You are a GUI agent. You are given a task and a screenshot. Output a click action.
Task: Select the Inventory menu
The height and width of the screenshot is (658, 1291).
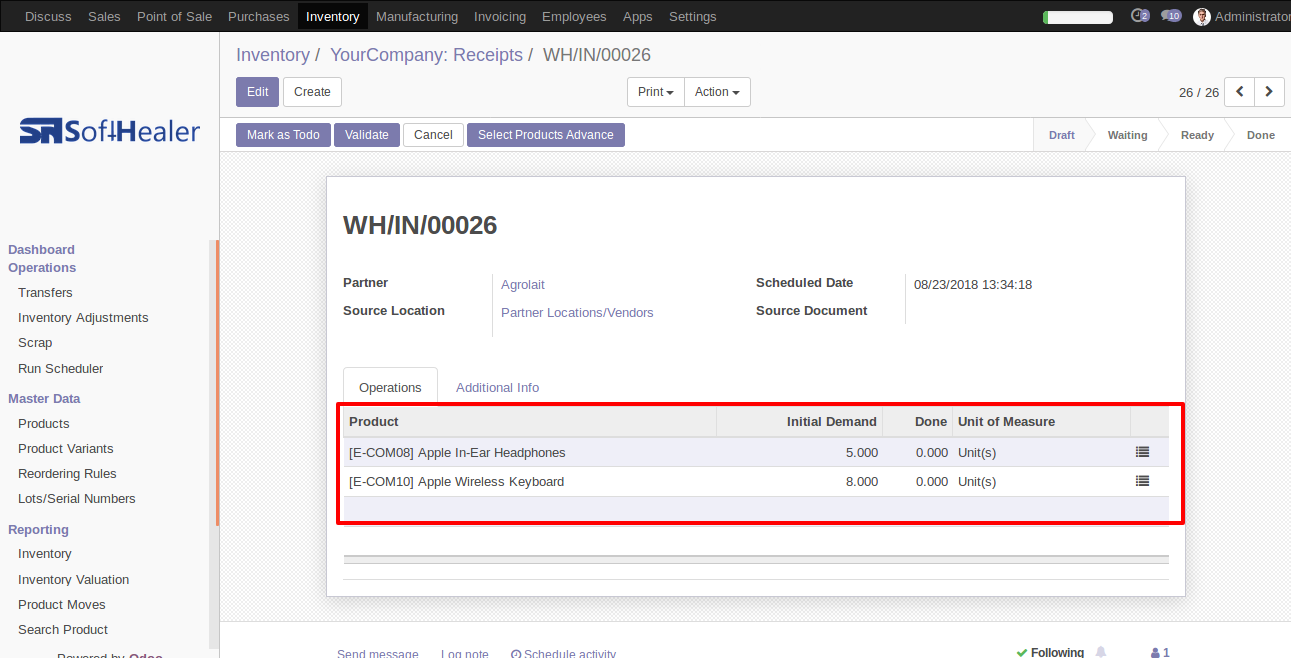(x=333, y=17)
